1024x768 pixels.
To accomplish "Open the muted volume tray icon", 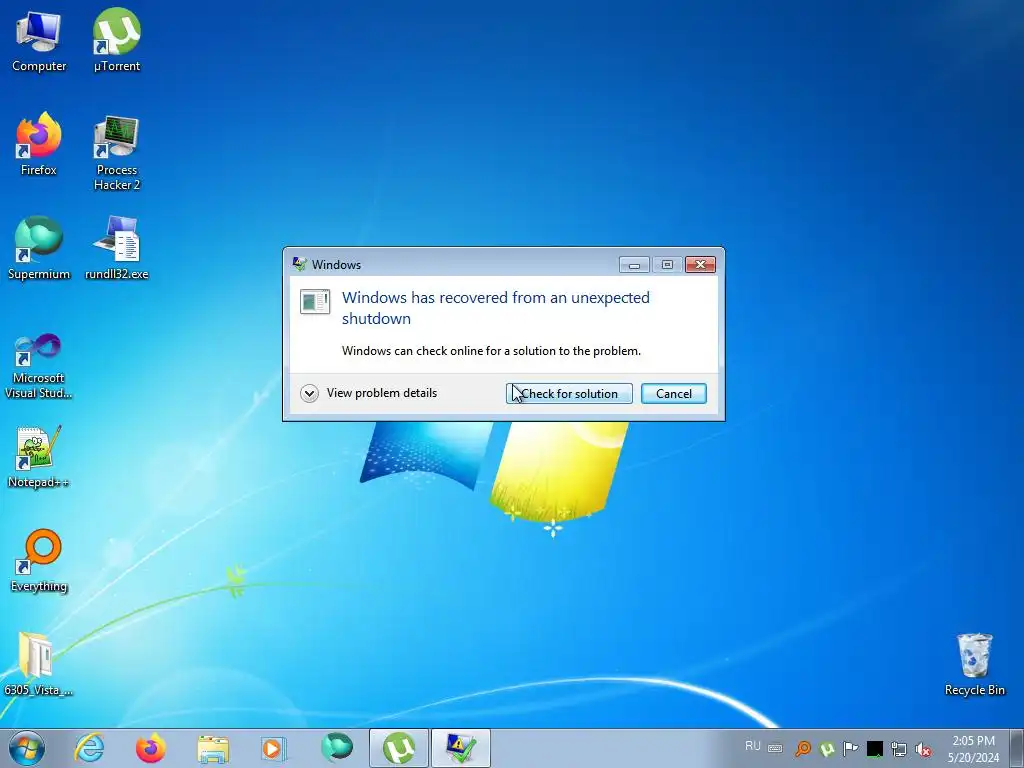I will [923, 748].
